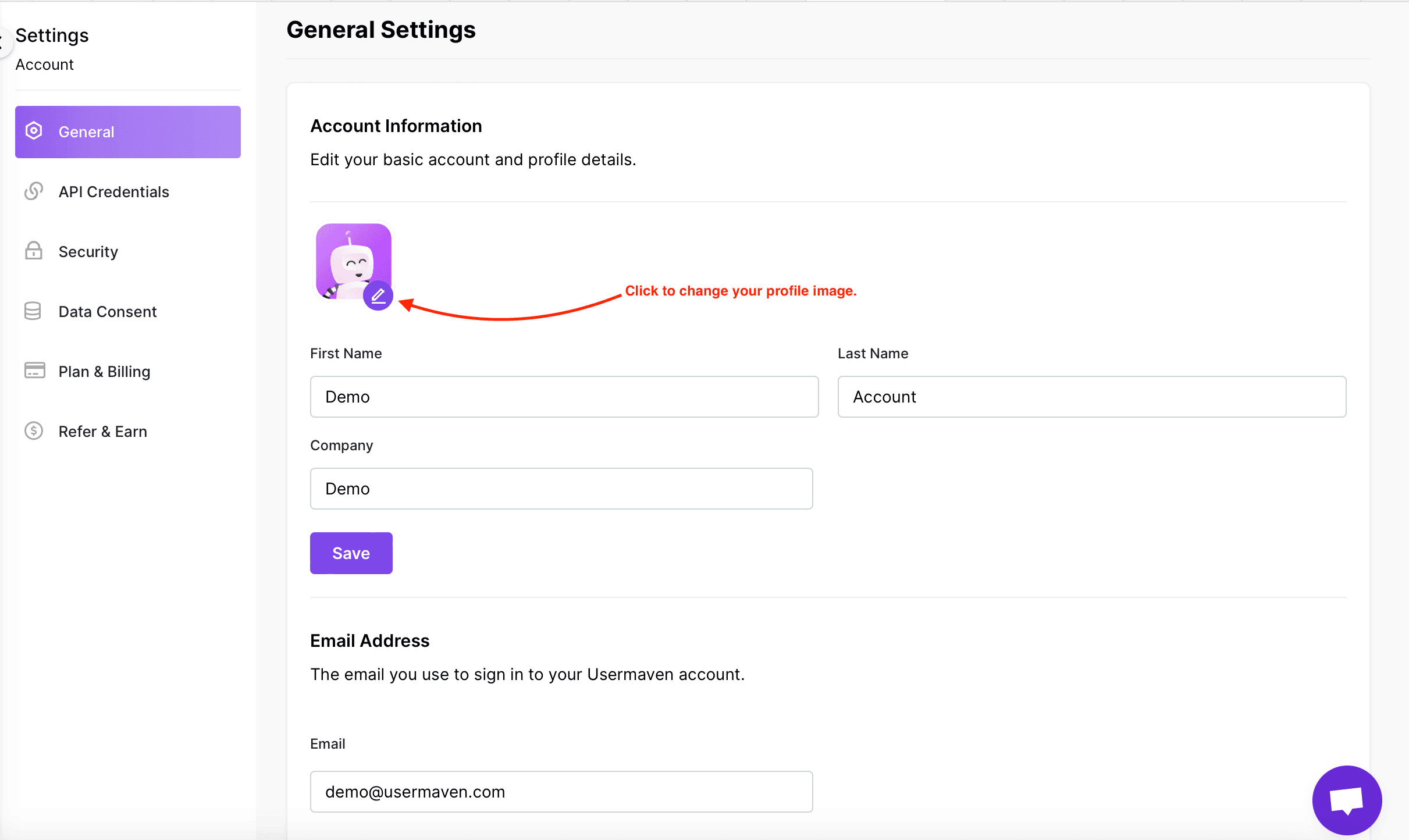Click the Security lock icon
Screen dimensions: 1409x840
click(x=34, y=251)
